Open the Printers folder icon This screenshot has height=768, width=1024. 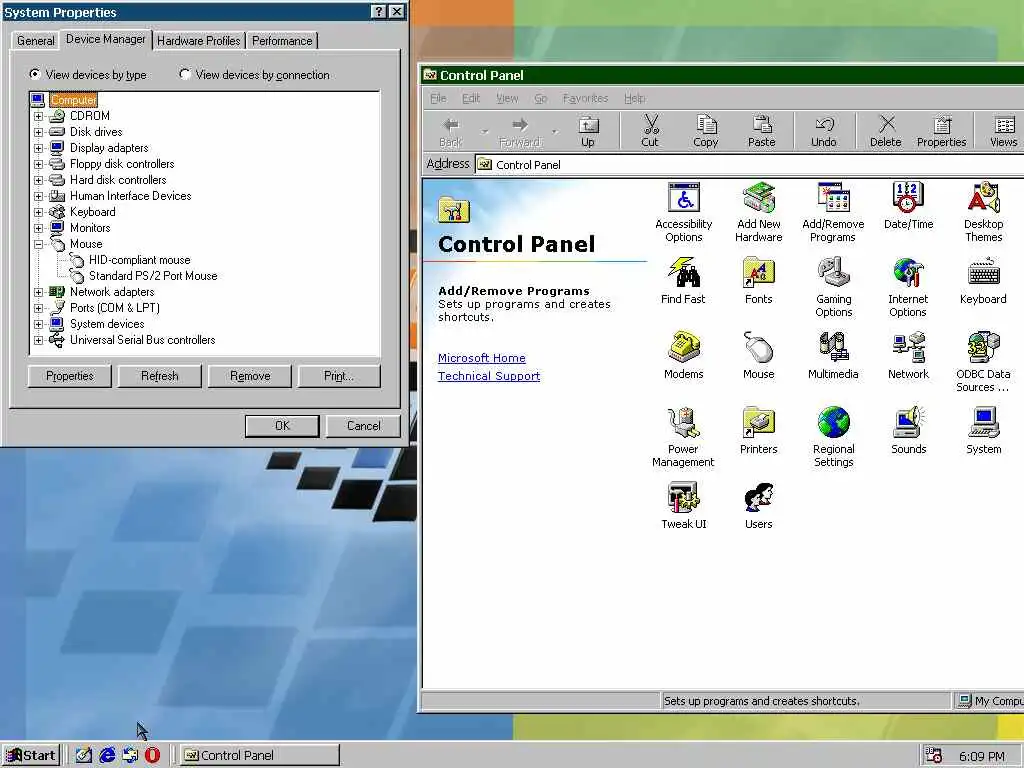(x=758, y=431)
